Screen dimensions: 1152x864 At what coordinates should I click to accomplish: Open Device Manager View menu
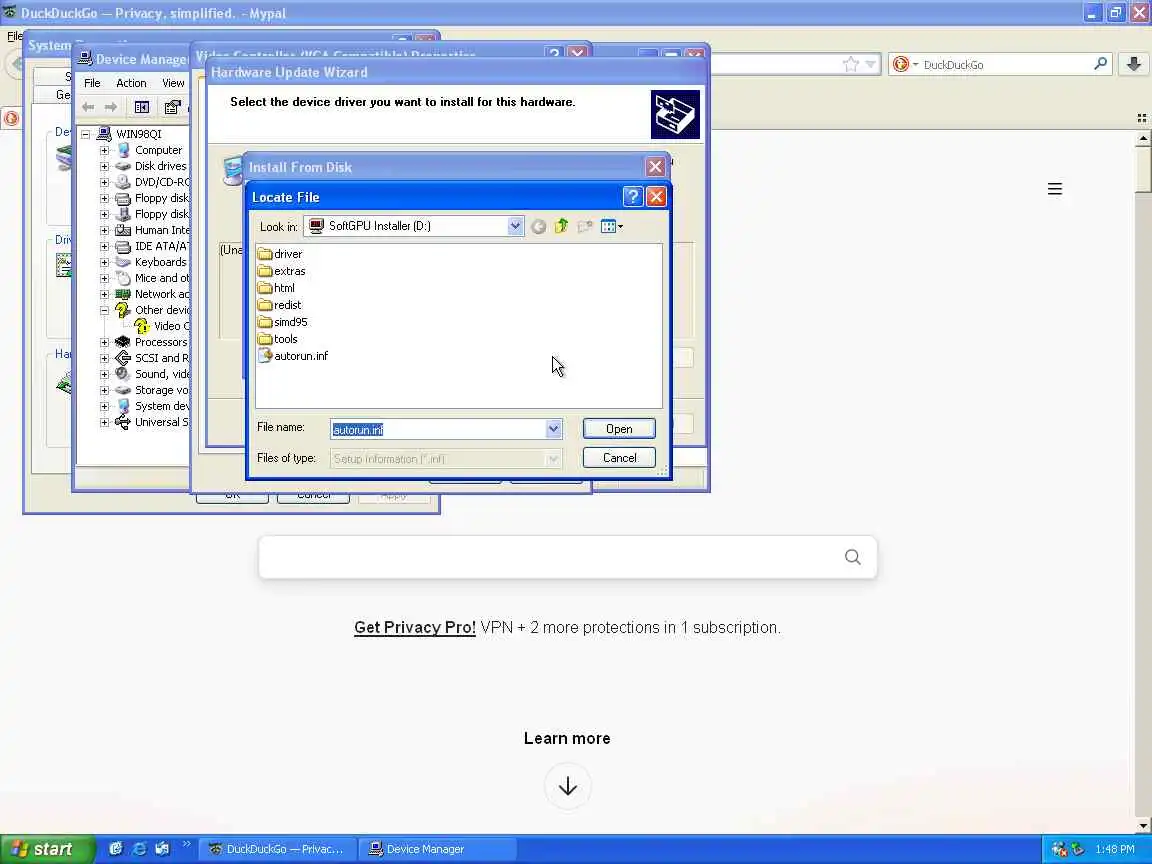tap(173, 83)
